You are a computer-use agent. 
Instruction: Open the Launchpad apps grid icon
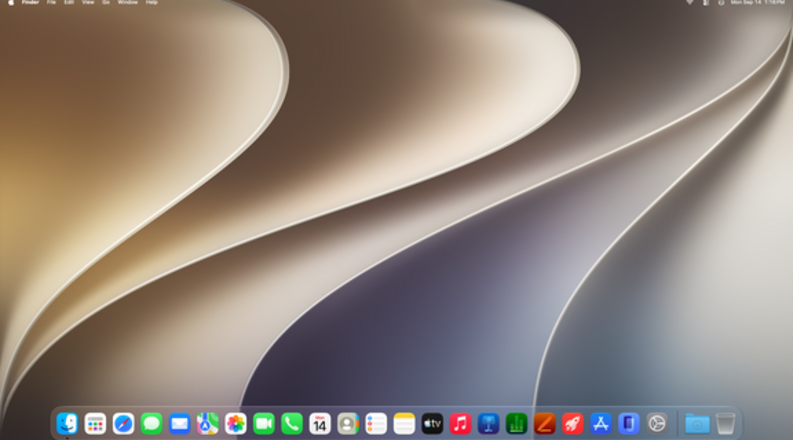tap(95, 423)
